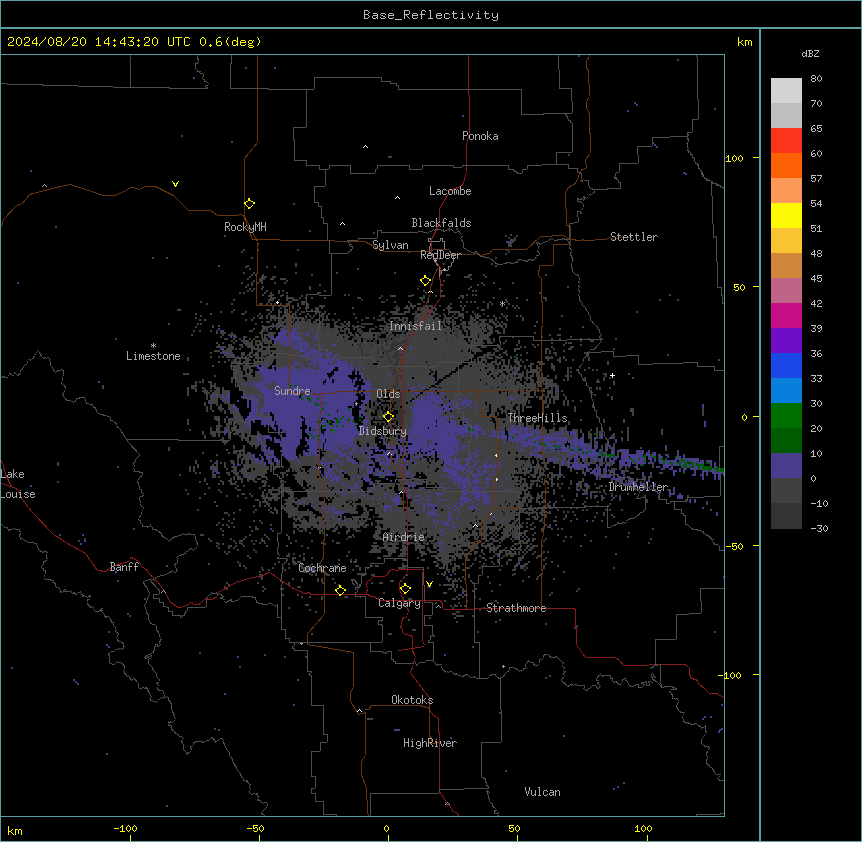862x842 pixels.
Task: Select the purple 36-39 dBZ legend swatch
Action: click(x=786, y=341)
